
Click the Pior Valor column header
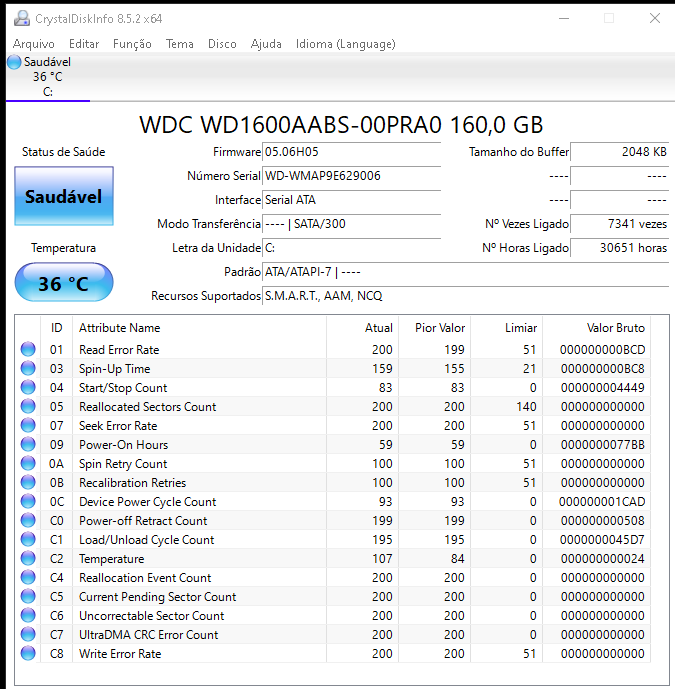[x=435, y=328]
